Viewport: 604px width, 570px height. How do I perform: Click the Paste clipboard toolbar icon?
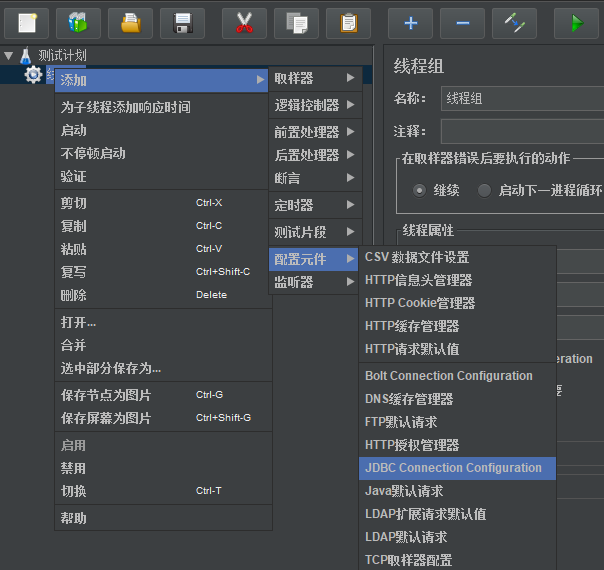[348, 22]
